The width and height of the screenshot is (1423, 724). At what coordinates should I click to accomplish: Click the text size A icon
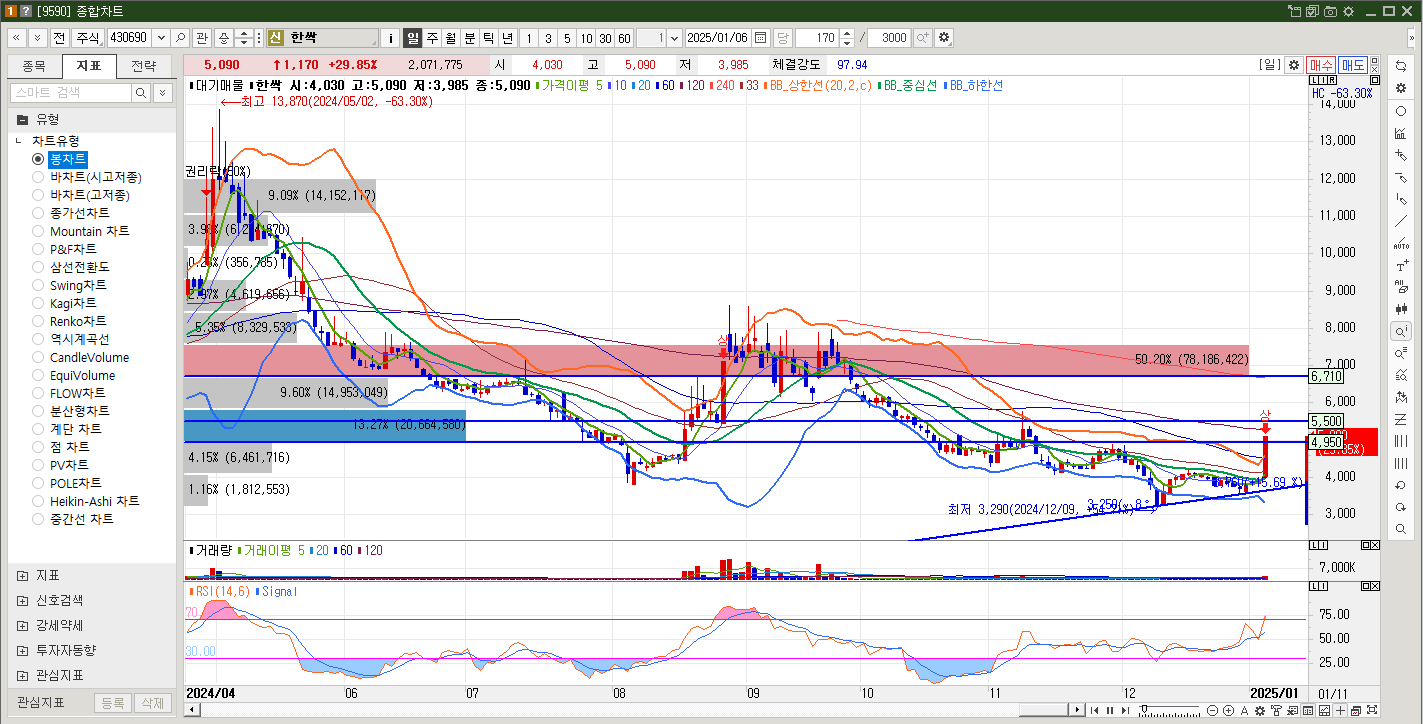1244,710
